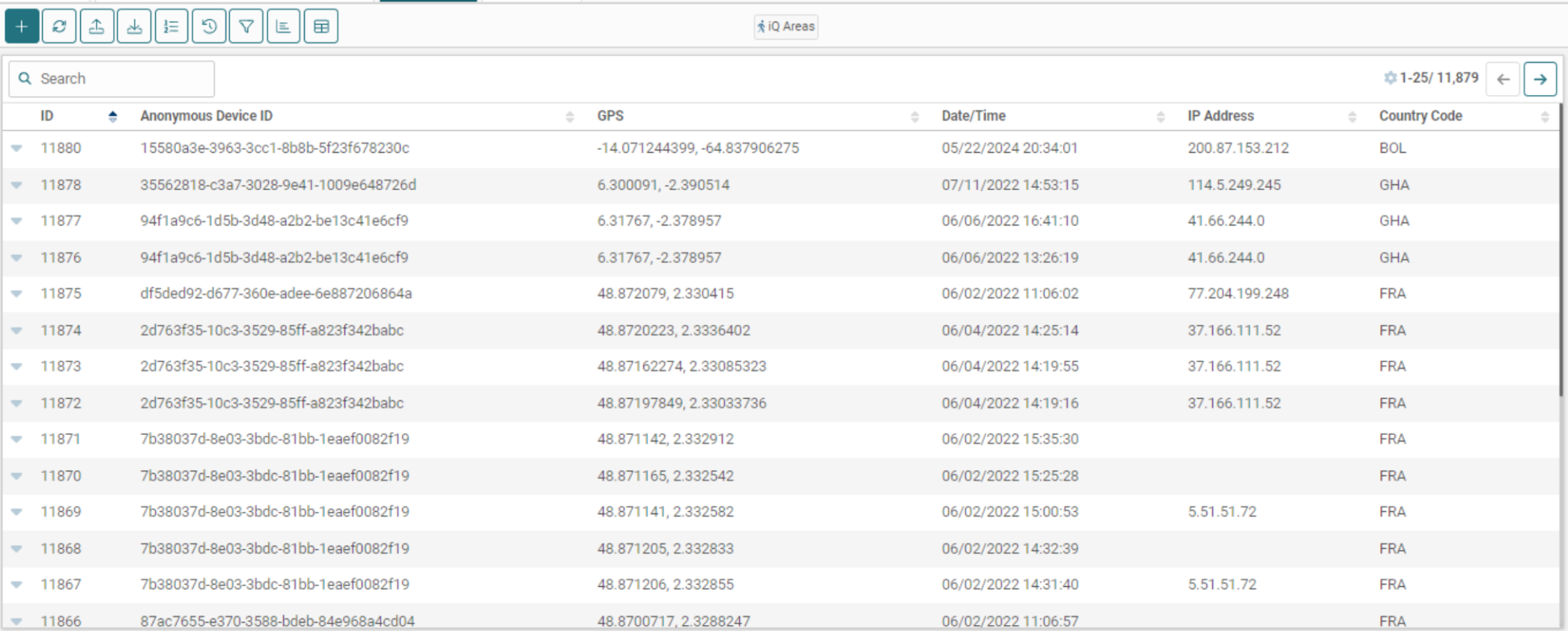The image size is (1568, 631).
Task: Sort by the Date/Time column
Action: 1160,116
